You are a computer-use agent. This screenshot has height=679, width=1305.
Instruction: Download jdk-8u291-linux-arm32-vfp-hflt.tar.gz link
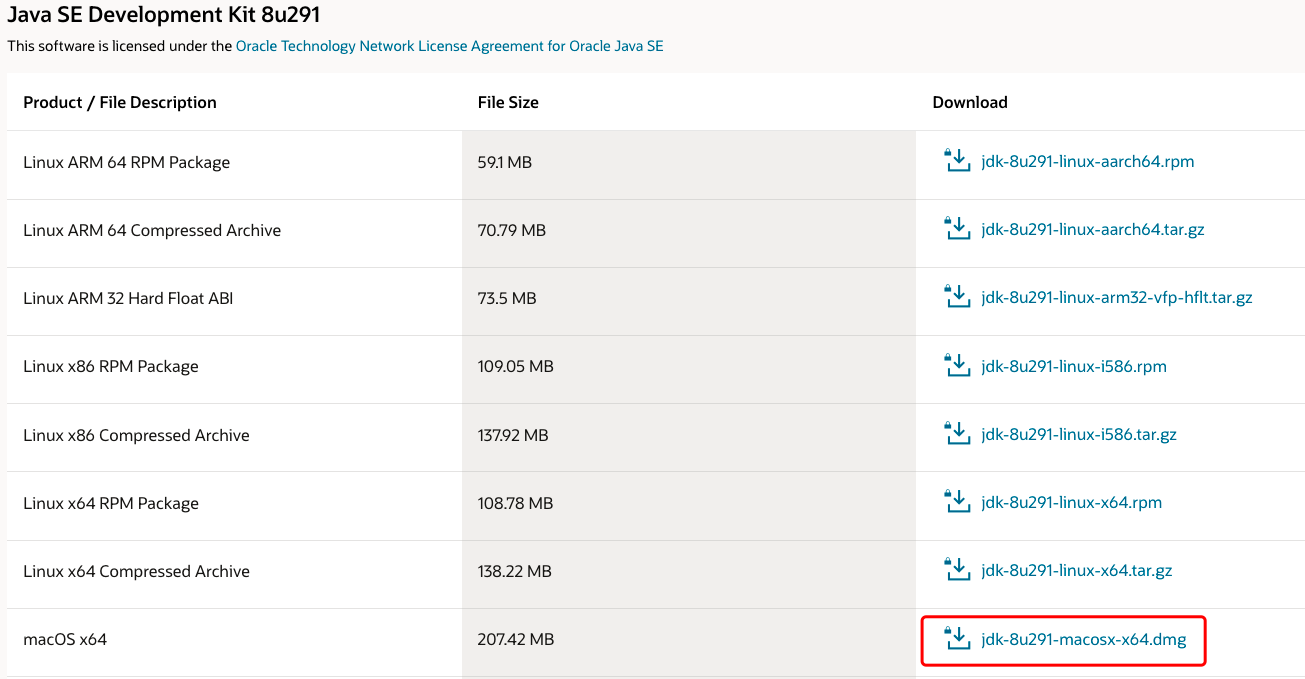1117,297
